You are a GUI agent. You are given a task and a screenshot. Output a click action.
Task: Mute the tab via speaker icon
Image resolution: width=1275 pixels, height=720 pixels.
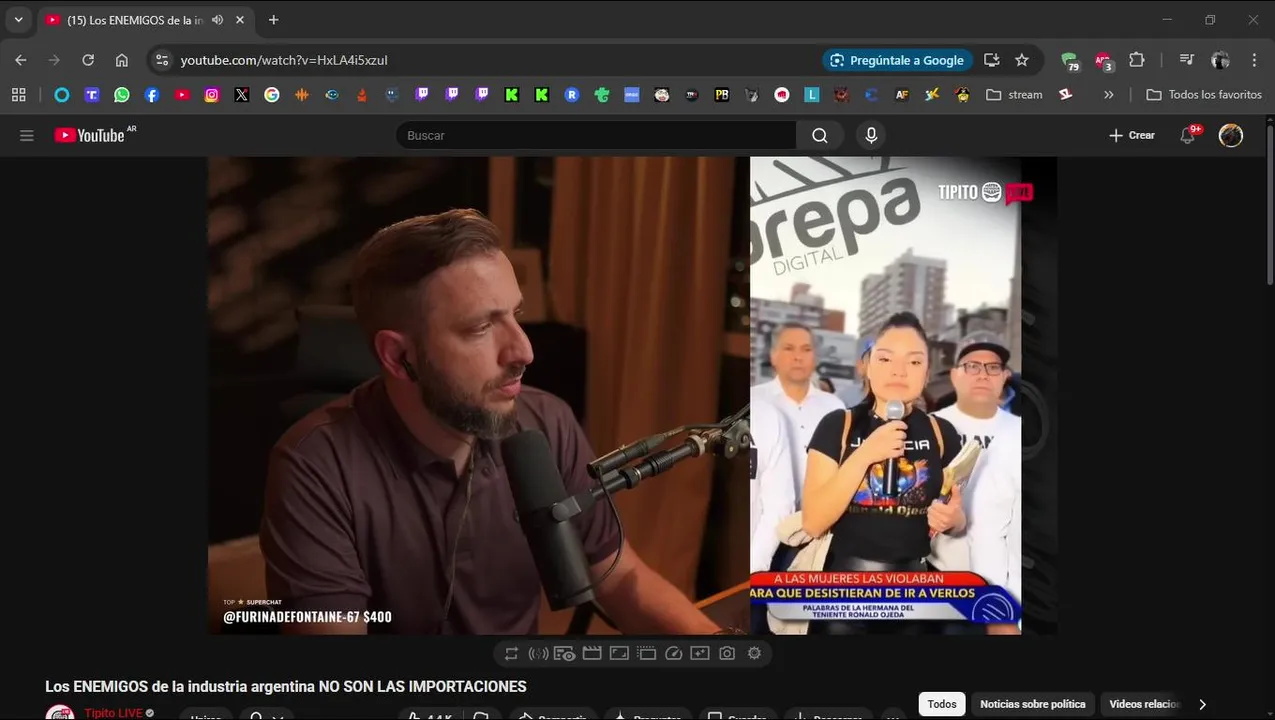pyautogui.click(x=217, y=20)
